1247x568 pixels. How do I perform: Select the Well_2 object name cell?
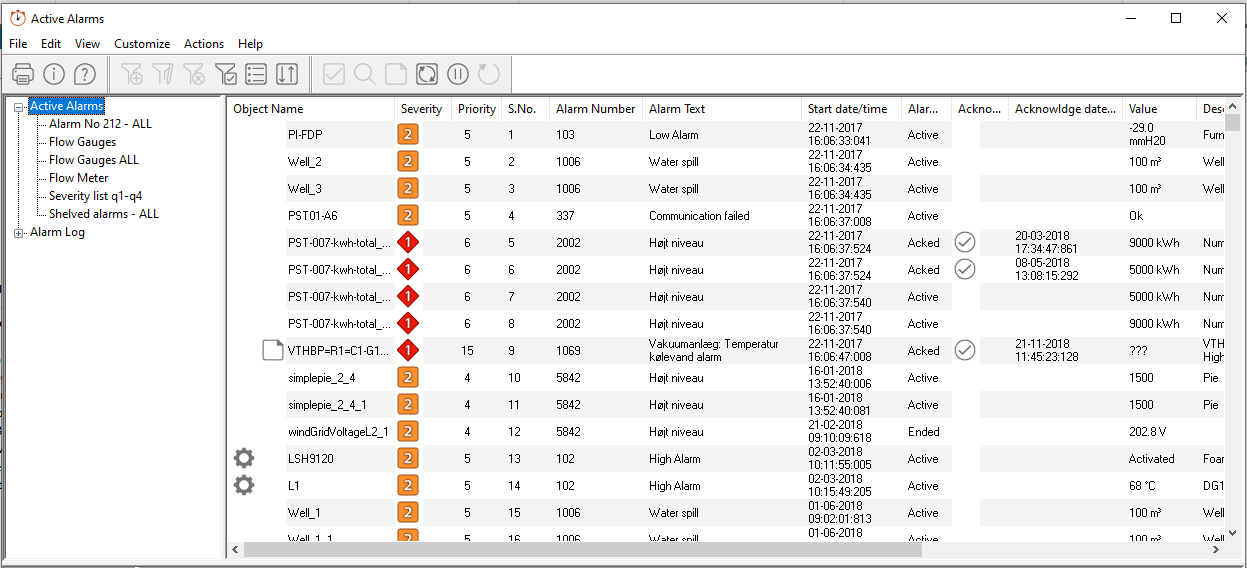305,162
